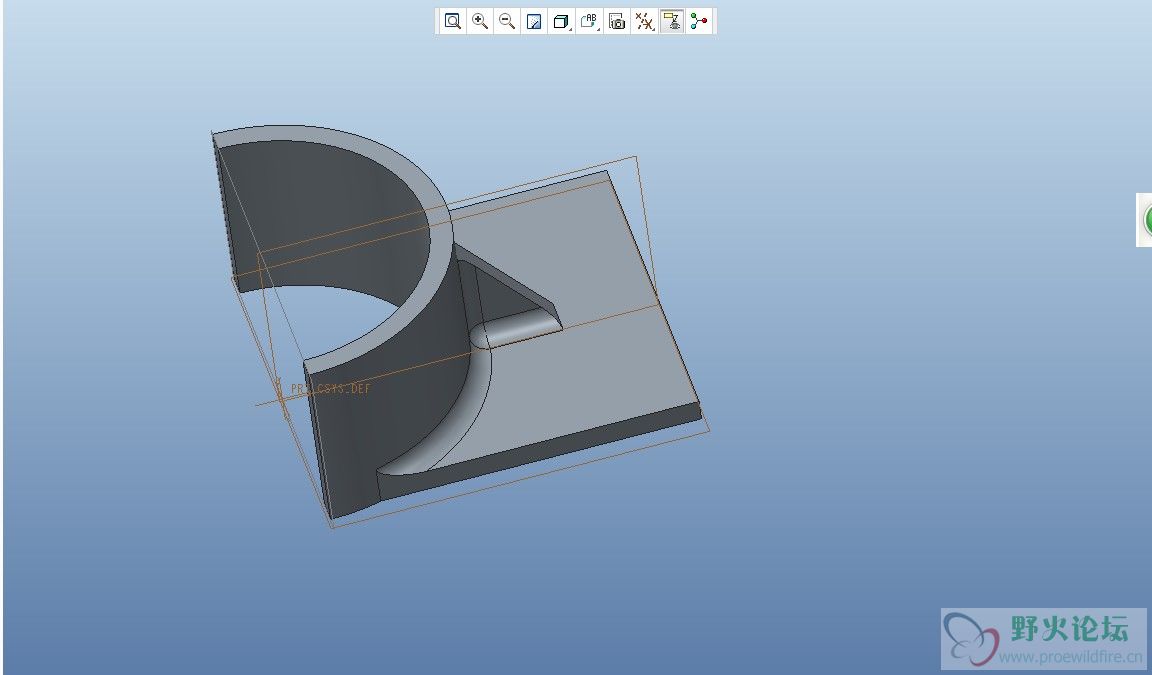Open the Datum Display Filters dropdown
1152x675 pixels.
coord(644,21)
